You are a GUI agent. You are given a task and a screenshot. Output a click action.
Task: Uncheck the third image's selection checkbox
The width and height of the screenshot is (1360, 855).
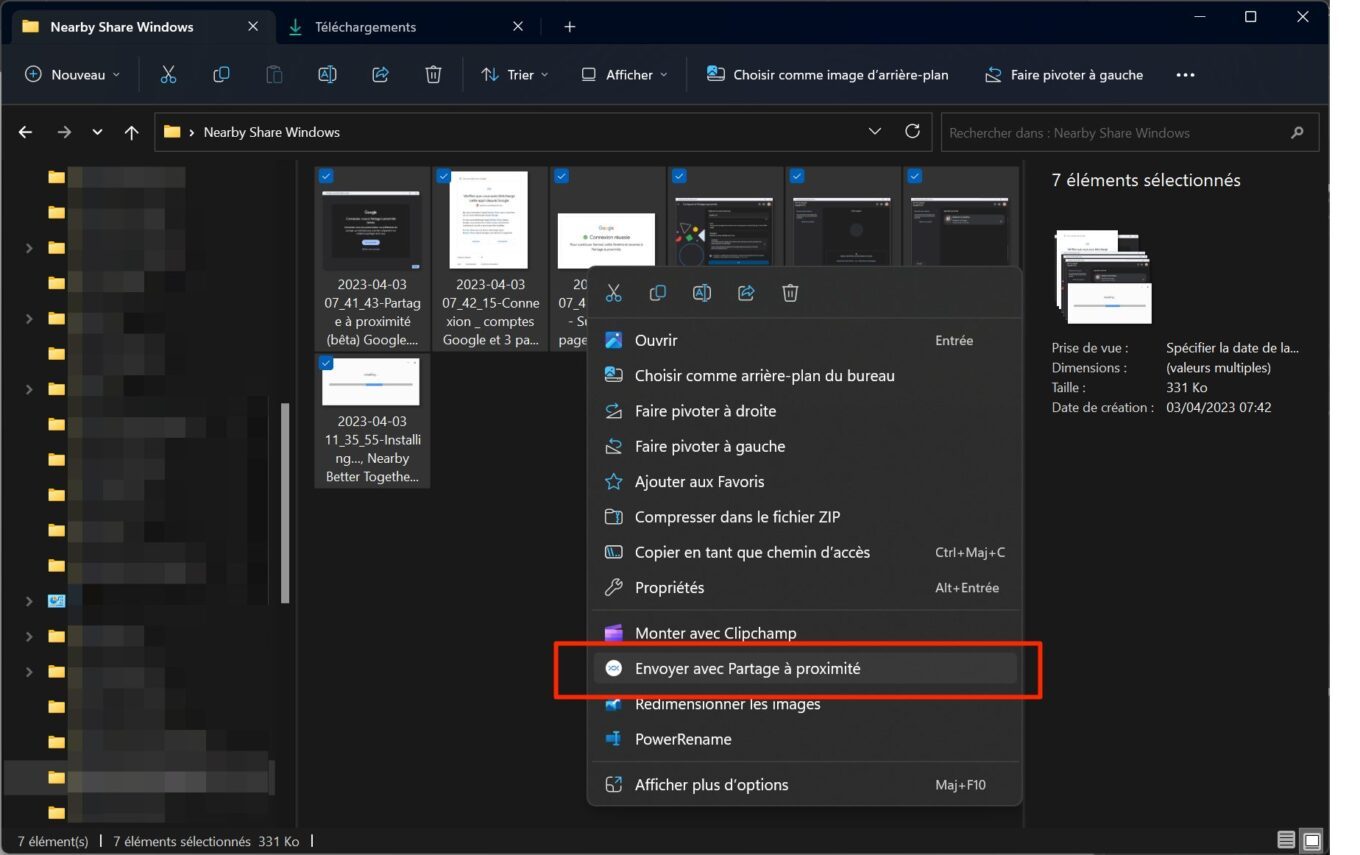561,176
